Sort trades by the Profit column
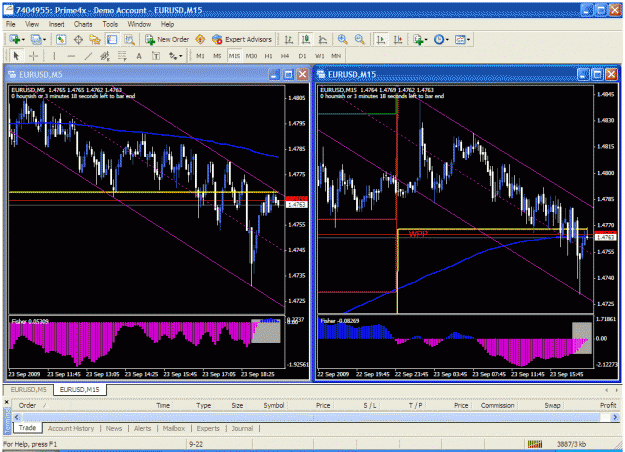 (608, 405)
